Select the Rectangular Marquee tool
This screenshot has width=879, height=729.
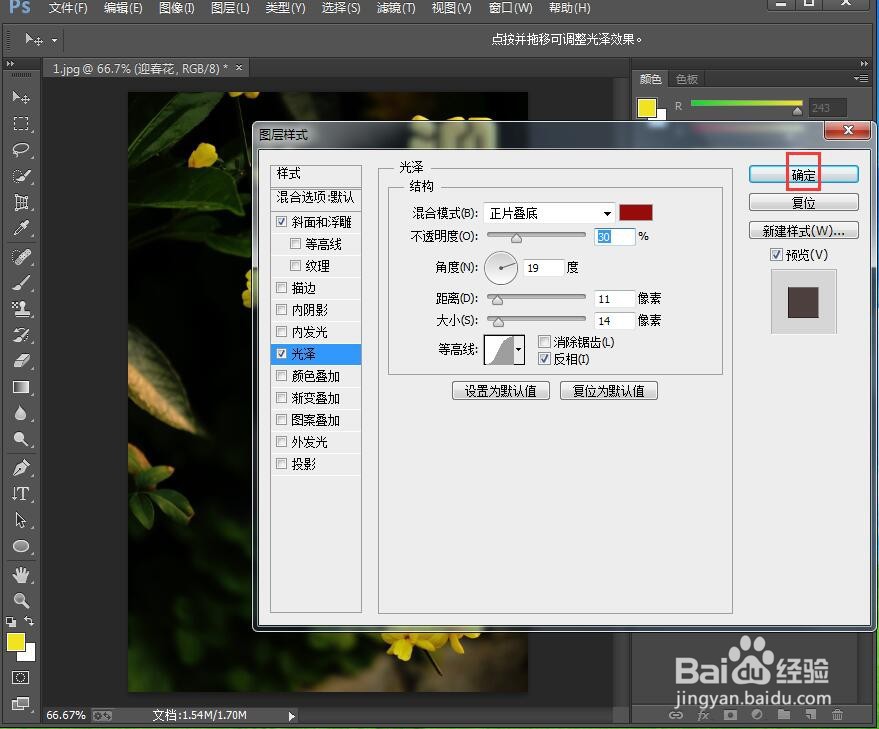[21, 123]
